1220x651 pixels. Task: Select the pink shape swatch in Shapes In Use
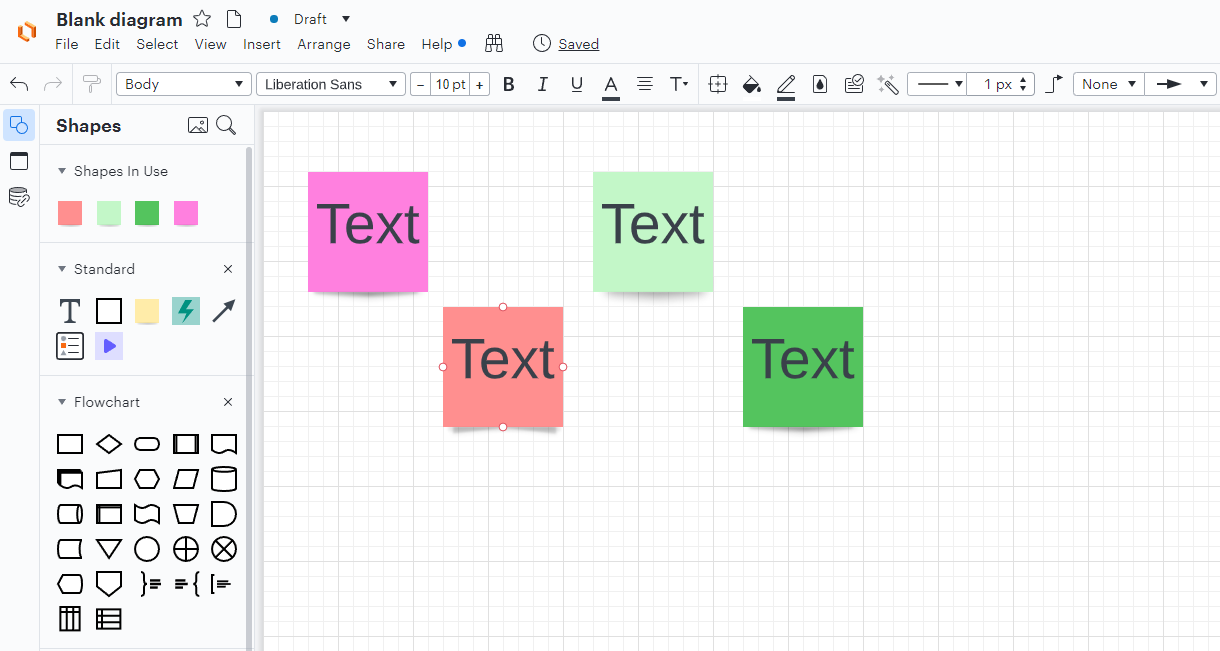(x=185, y=213)
